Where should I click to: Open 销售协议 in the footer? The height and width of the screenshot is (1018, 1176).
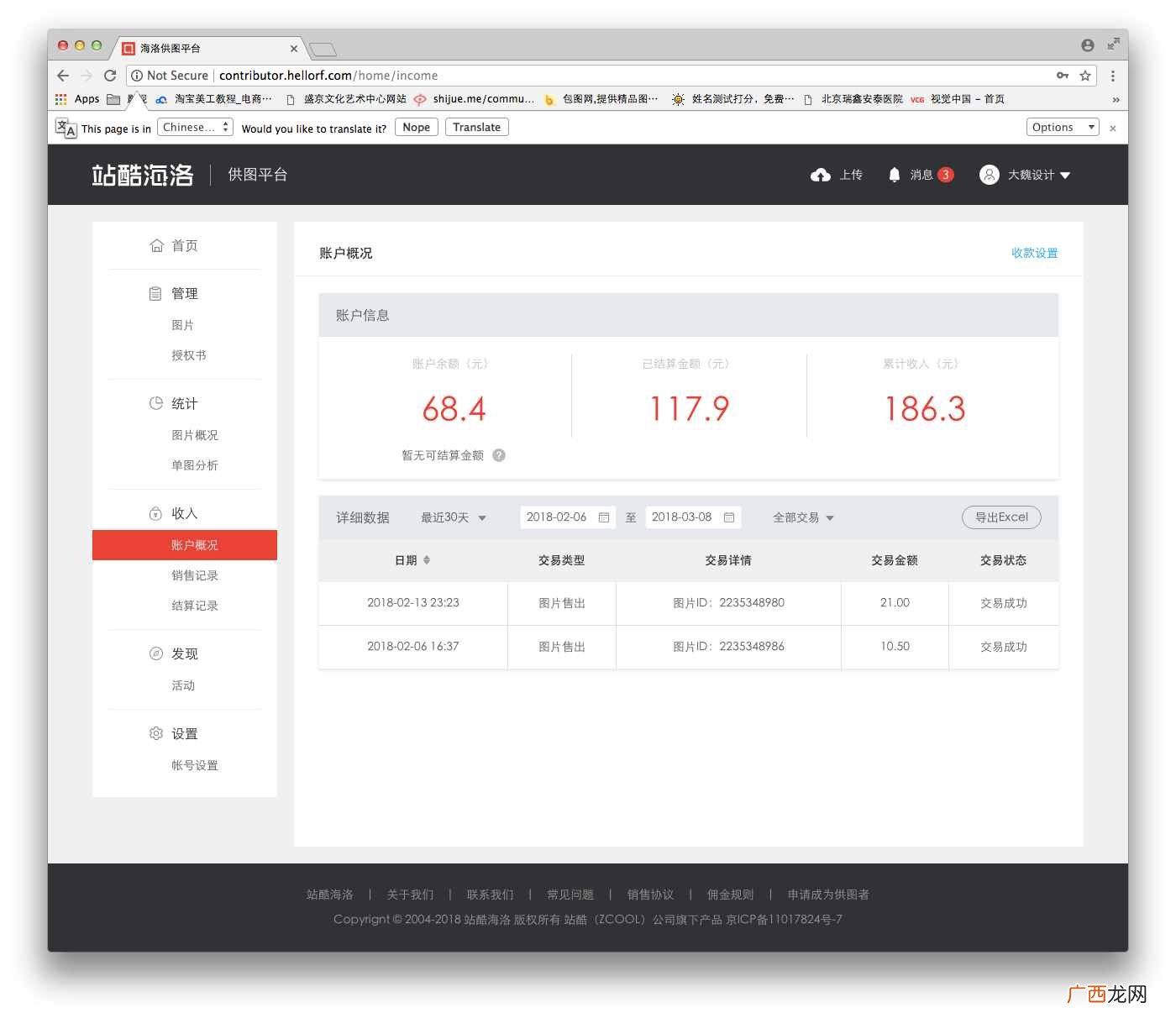tap(650, 895)
